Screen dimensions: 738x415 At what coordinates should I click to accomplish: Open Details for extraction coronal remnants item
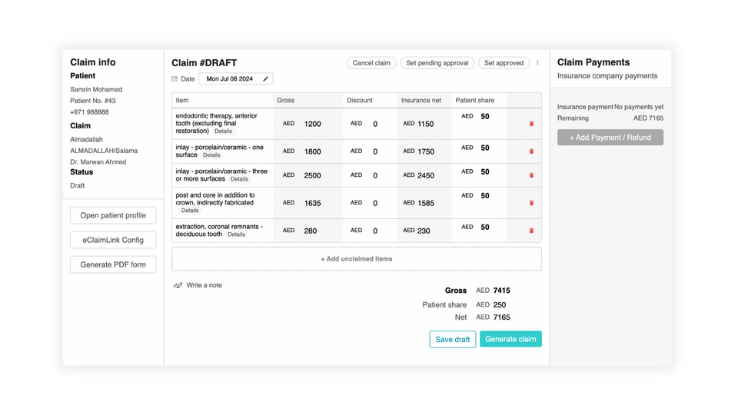tap(236, 234)
